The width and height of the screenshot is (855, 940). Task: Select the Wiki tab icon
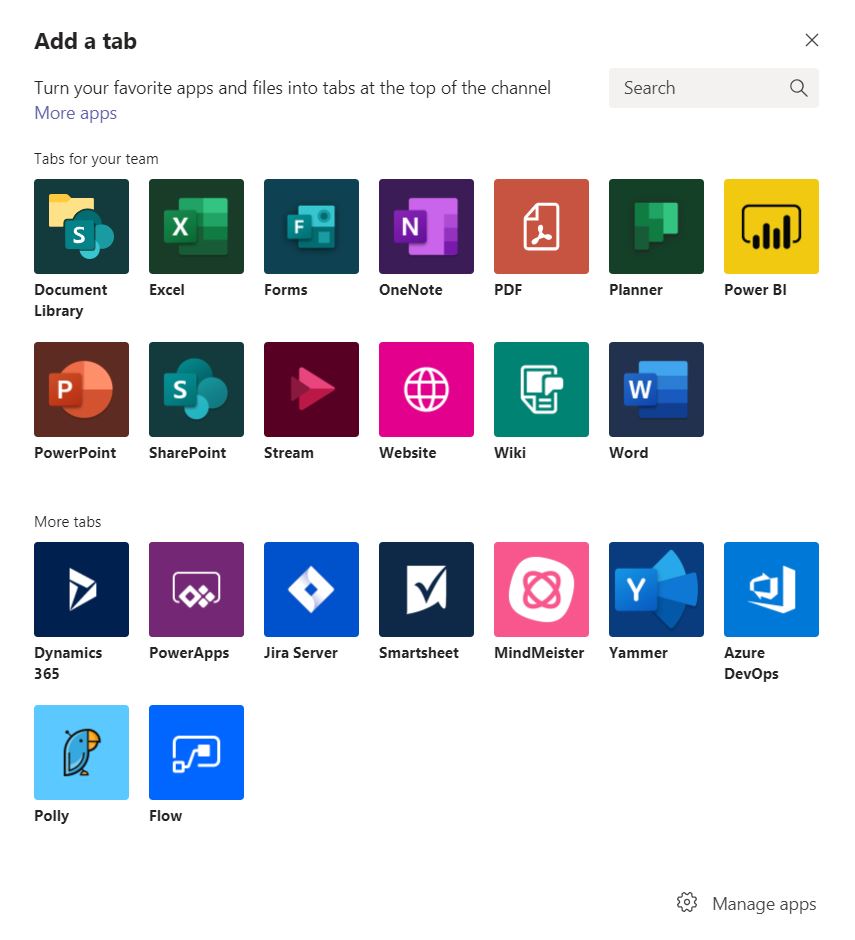tap(541, 390)
